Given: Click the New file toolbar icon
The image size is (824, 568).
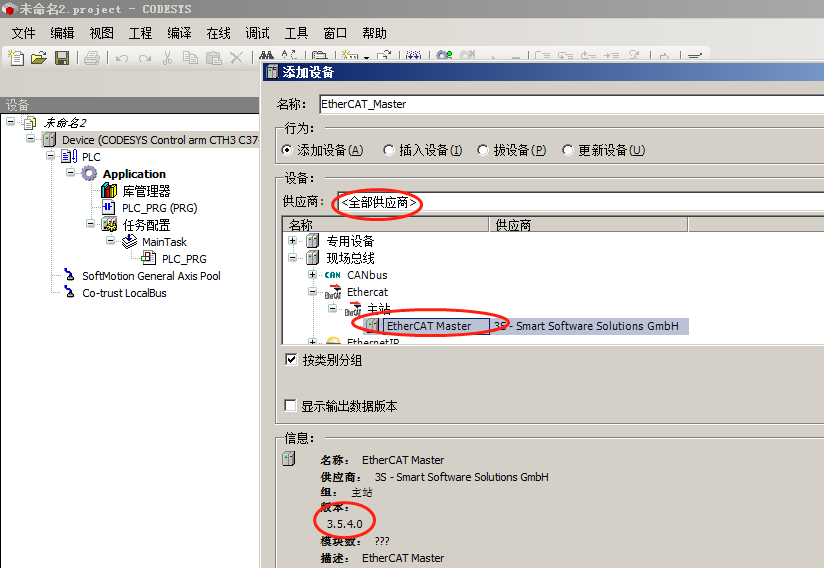Looking at the screenshot, I should point(16,57).
